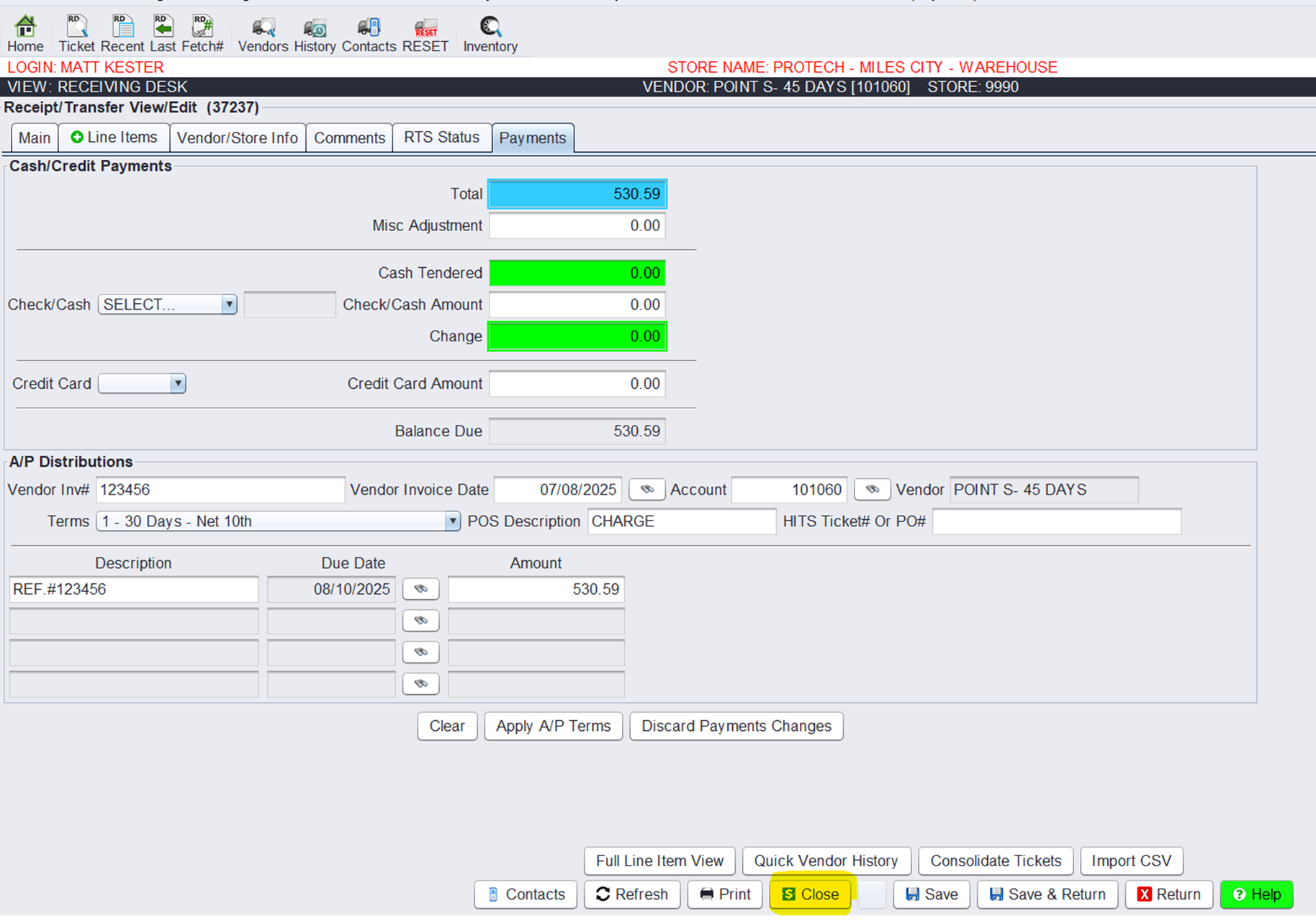
Task: Click the highlighted Close button
Action: tap(811, 894)
